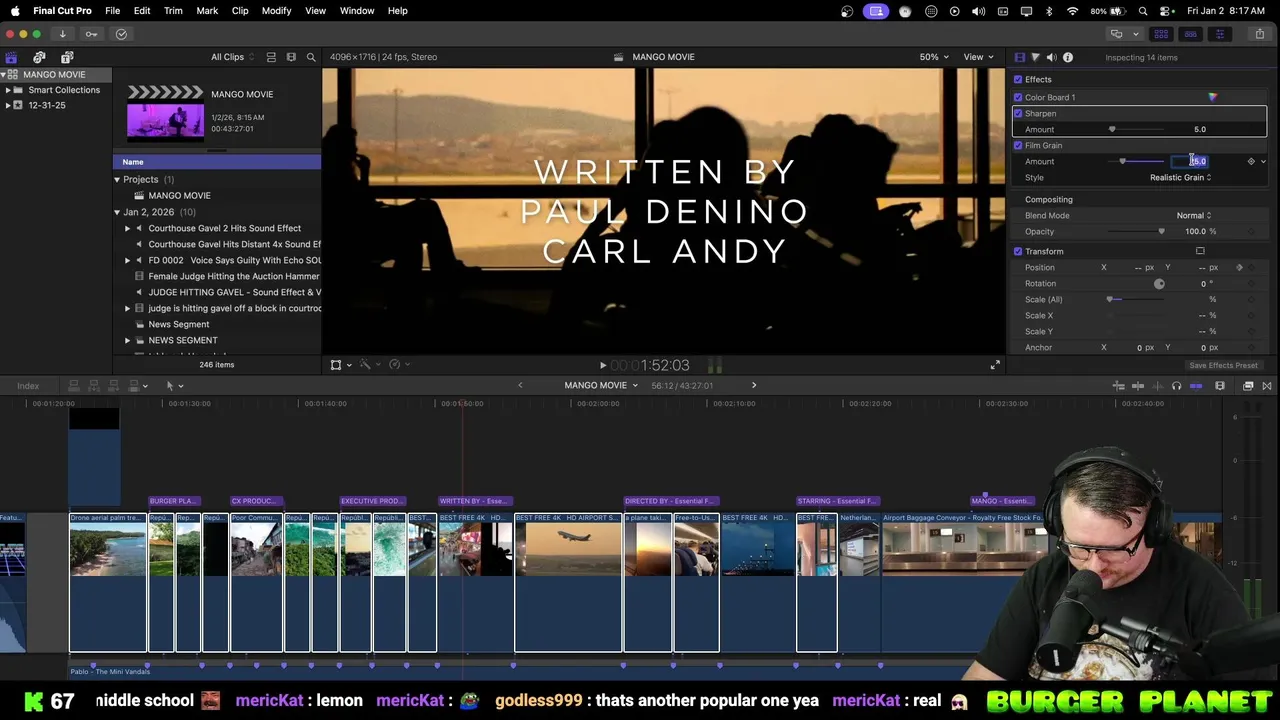Open the Effects browser icon
This screenshot has height=720, width=1280.
tap(1248, 386)
